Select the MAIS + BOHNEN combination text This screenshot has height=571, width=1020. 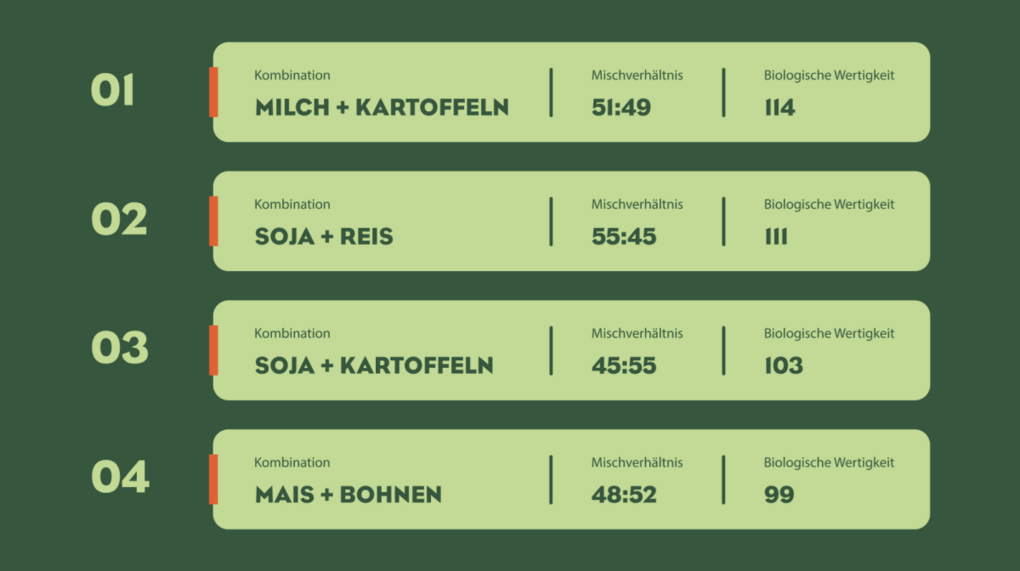(348, 495)
